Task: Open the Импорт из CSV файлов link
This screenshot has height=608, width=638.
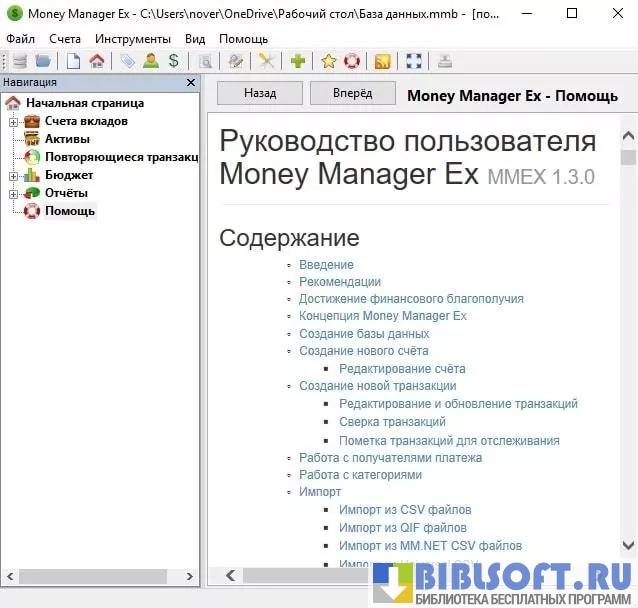Action: tap(404, 509)
